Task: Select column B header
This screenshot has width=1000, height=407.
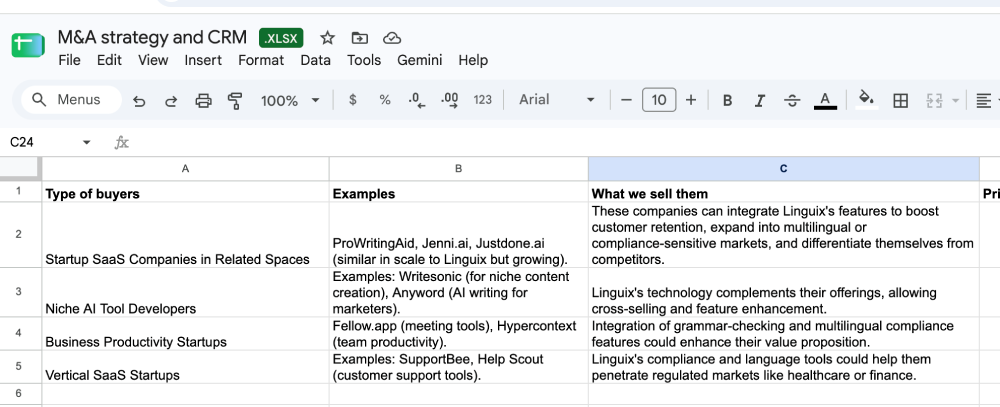Action: tap(459, 168)
